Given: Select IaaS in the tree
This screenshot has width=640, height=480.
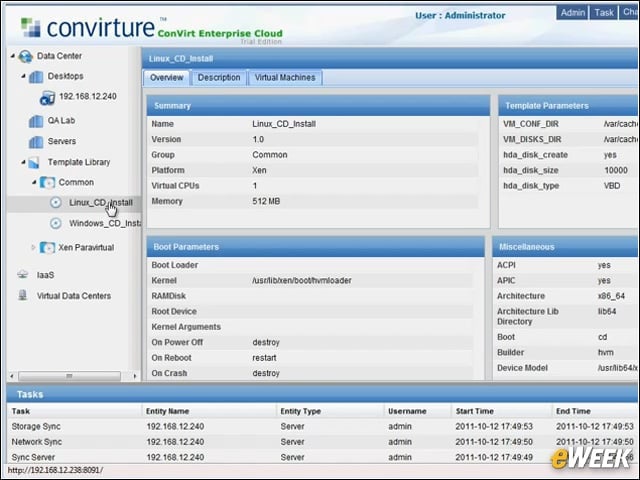Looking at the screenshot, I should coord(45,275).
